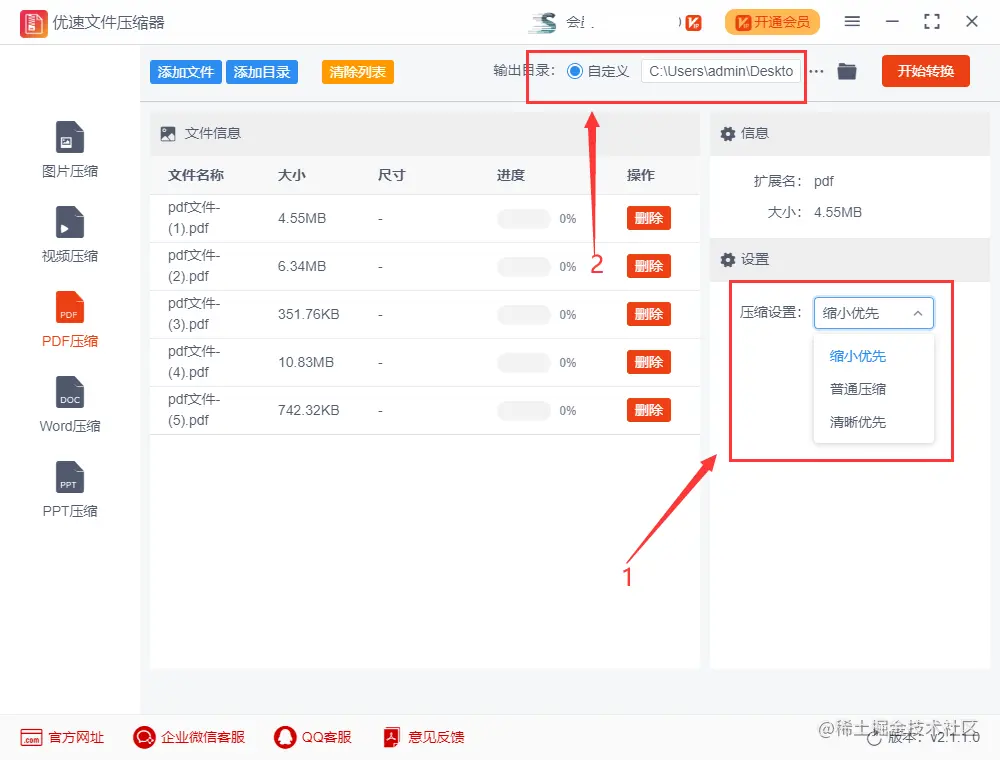Open QQ客服 support
The height and width of the screenshot is (760, 1000).
312,737
